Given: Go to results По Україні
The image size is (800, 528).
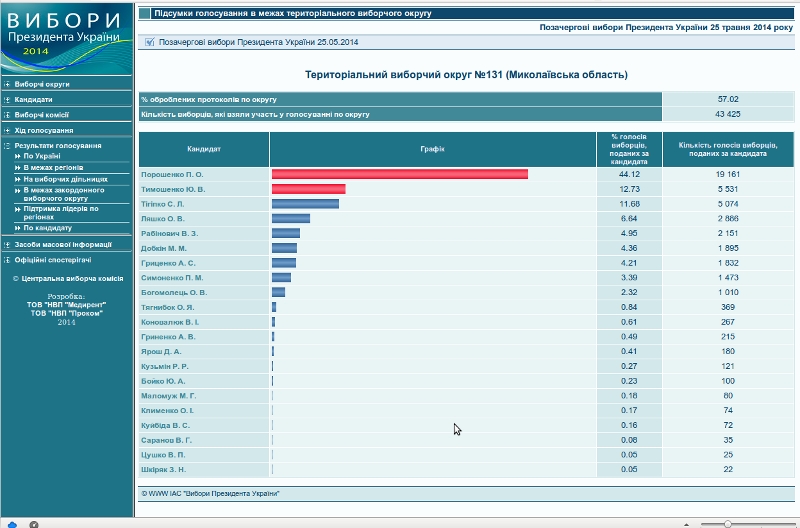Looking at the screenshot, I should pos(42,156).
